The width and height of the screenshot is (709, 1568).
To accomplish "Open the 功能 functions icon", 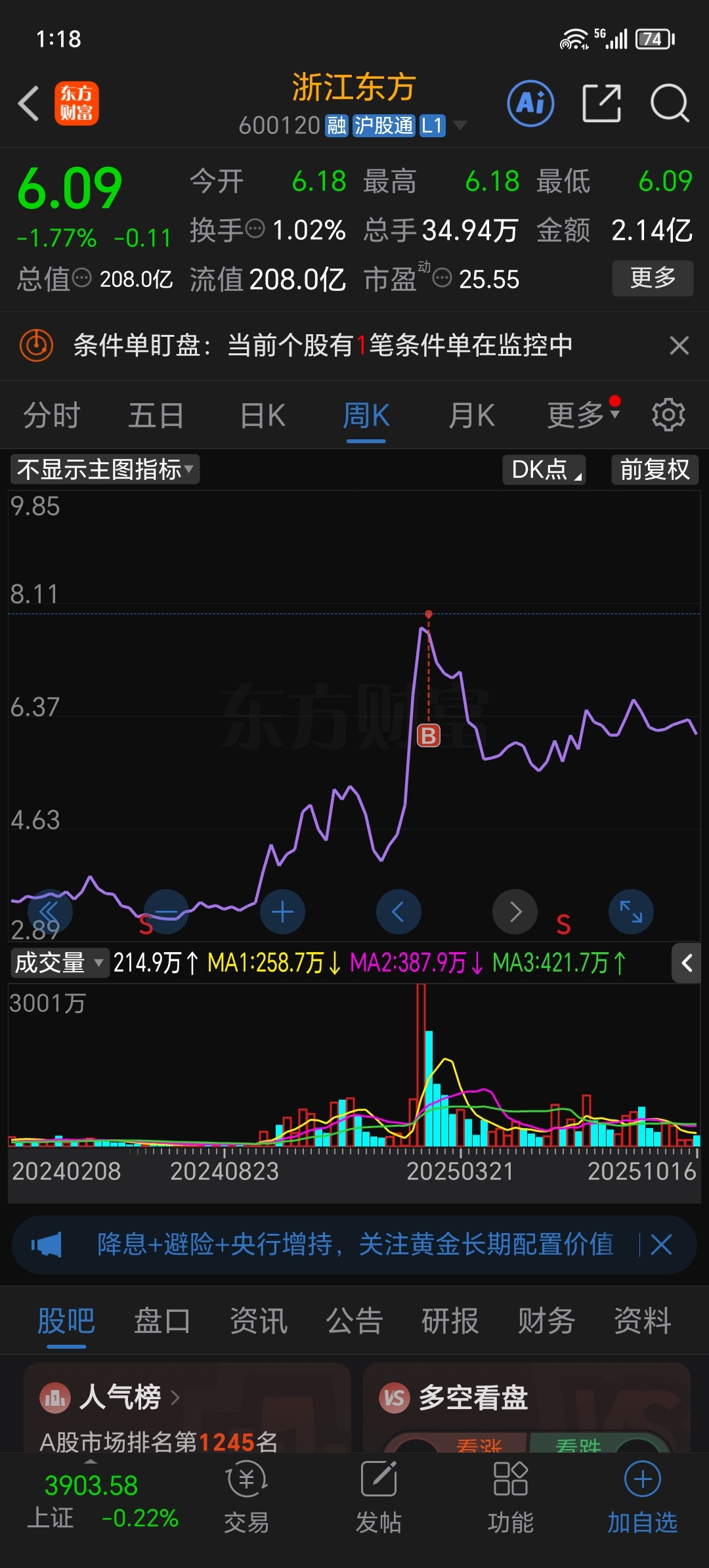I will click(511, 1498).
